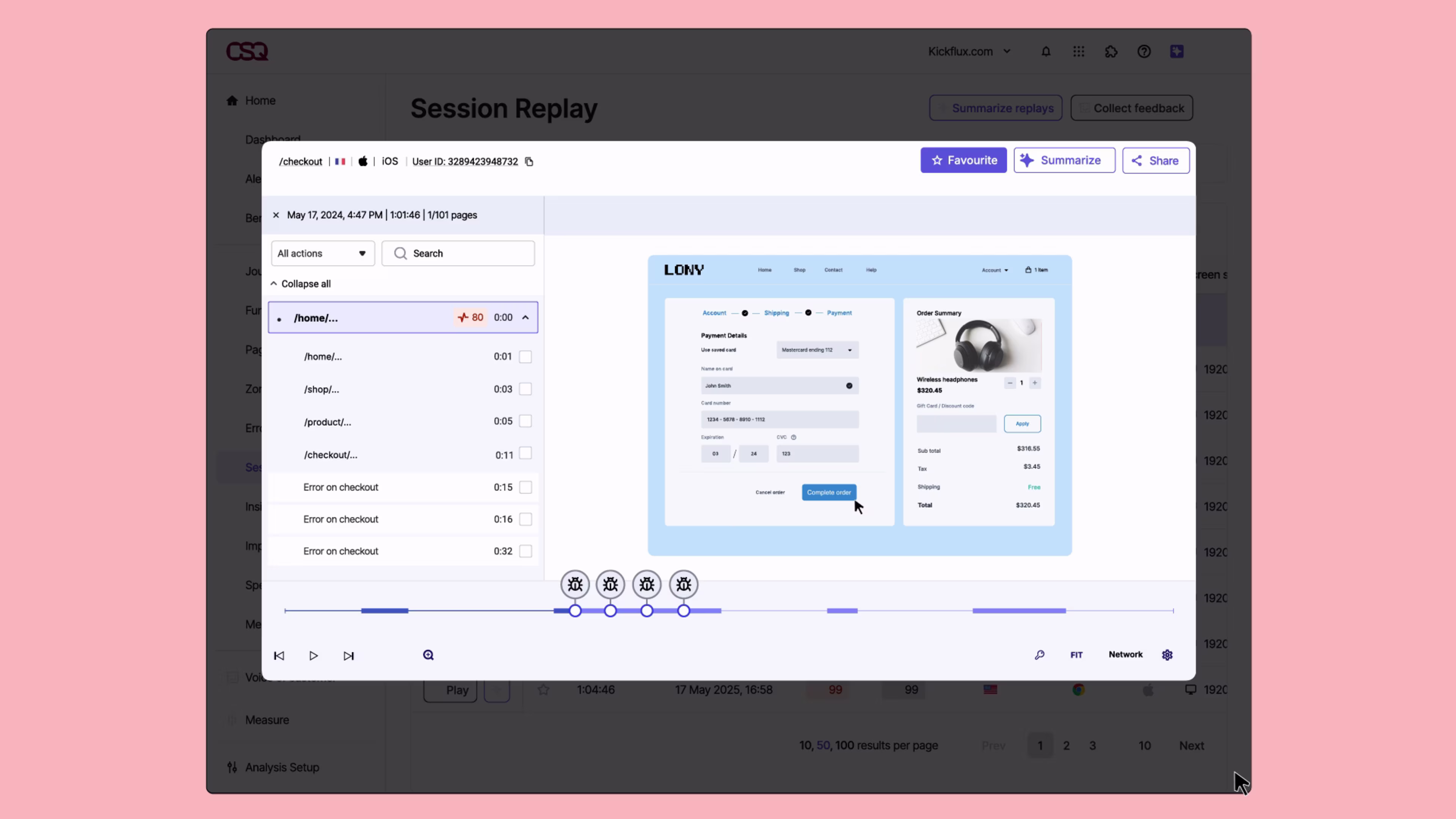Click the Collect feedback button
Viewport: 1456px width, 819px height.
point(1131,108)
